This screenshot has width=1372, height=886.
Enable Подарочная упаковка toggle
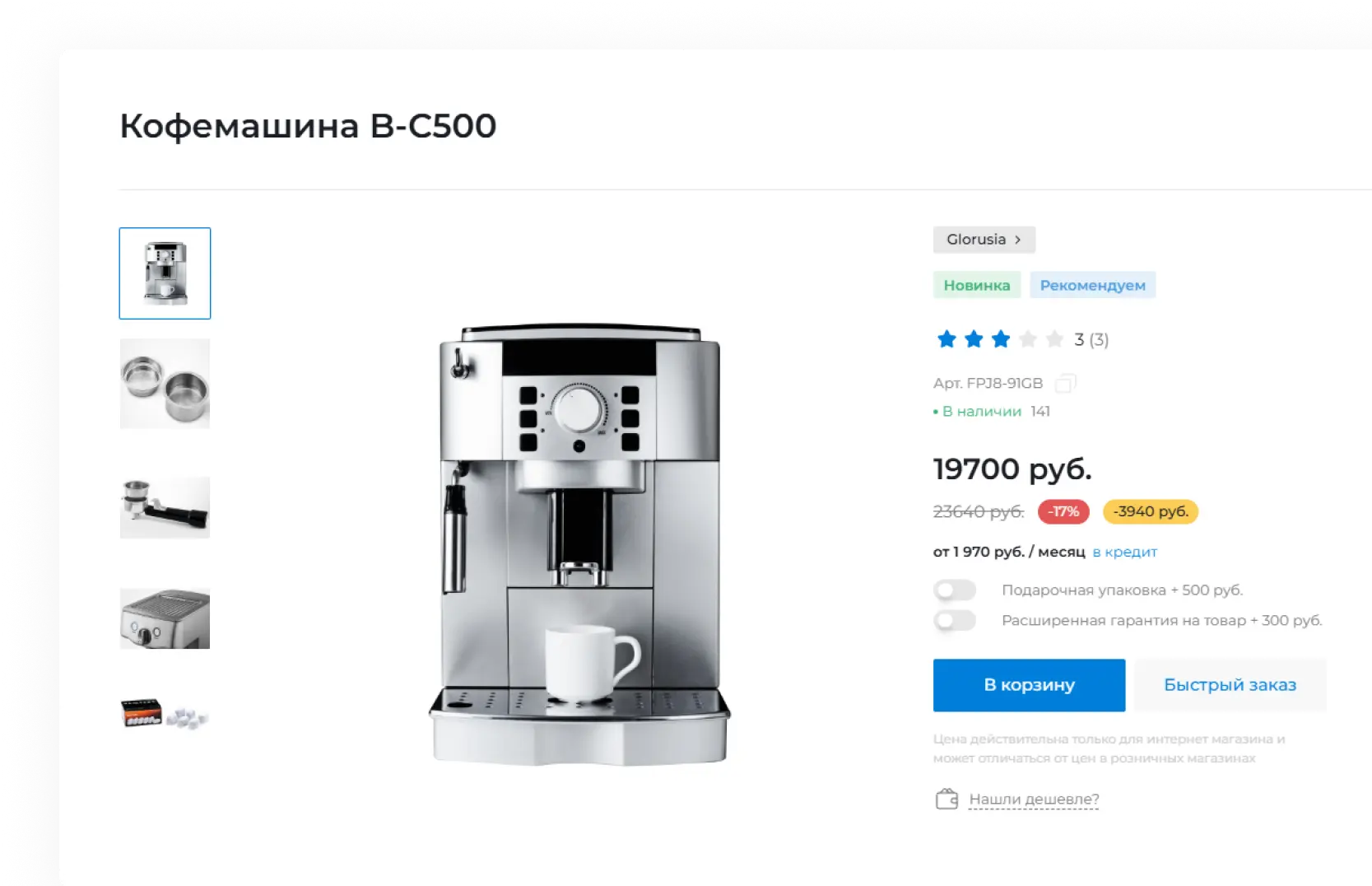[x=955, y=590]
